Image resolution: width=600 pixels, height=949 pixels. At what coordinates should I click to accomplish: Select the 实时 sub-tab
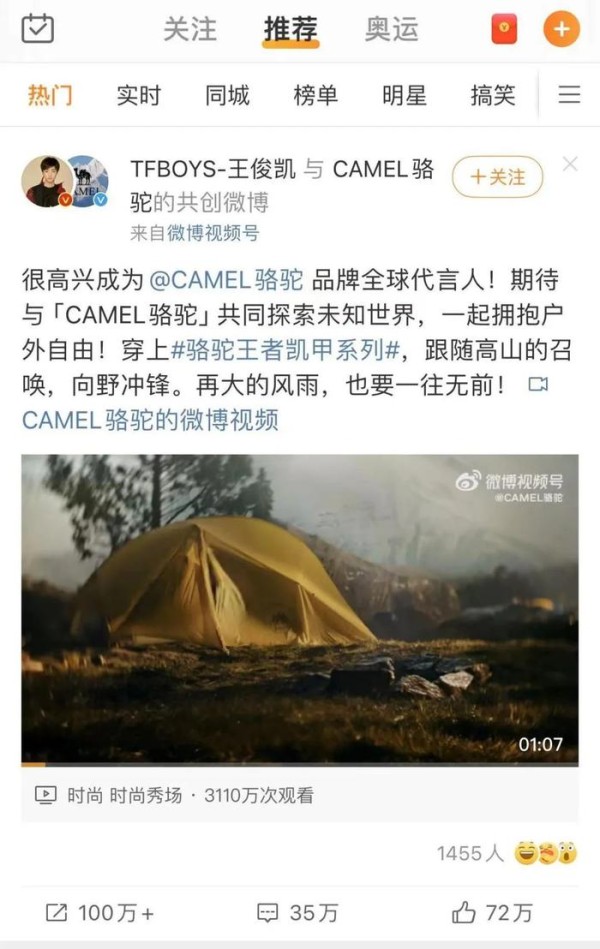139,96
